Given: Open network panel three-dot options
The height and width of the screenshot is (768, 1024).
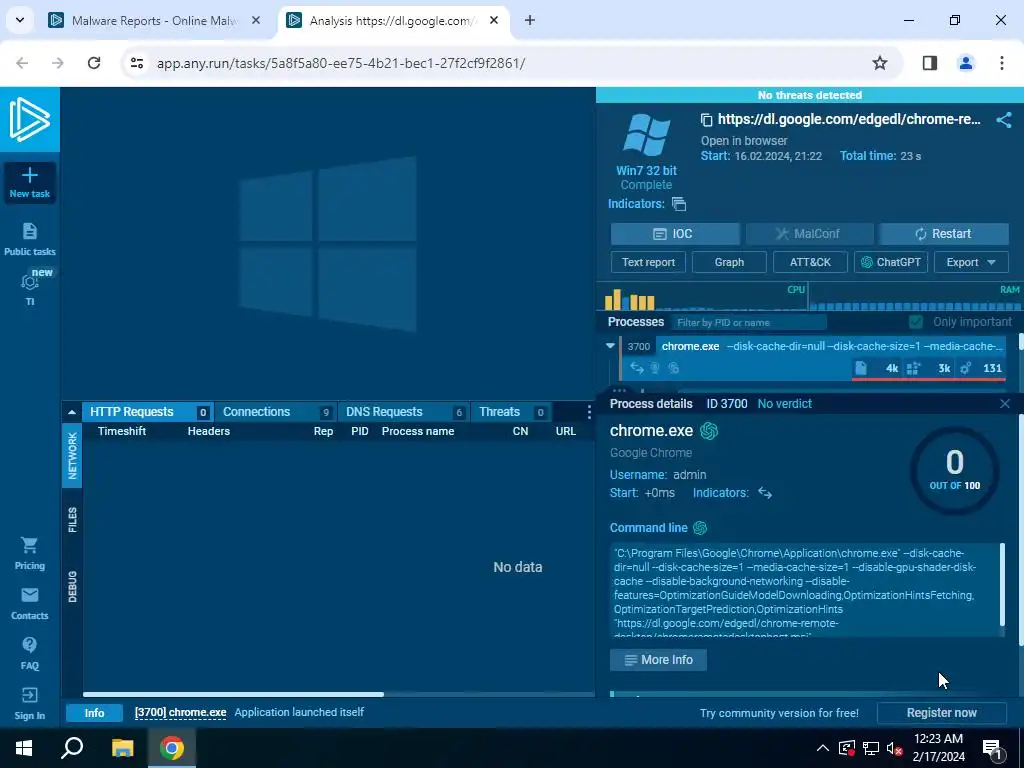Looking at the screenshot, I should 588,412.
